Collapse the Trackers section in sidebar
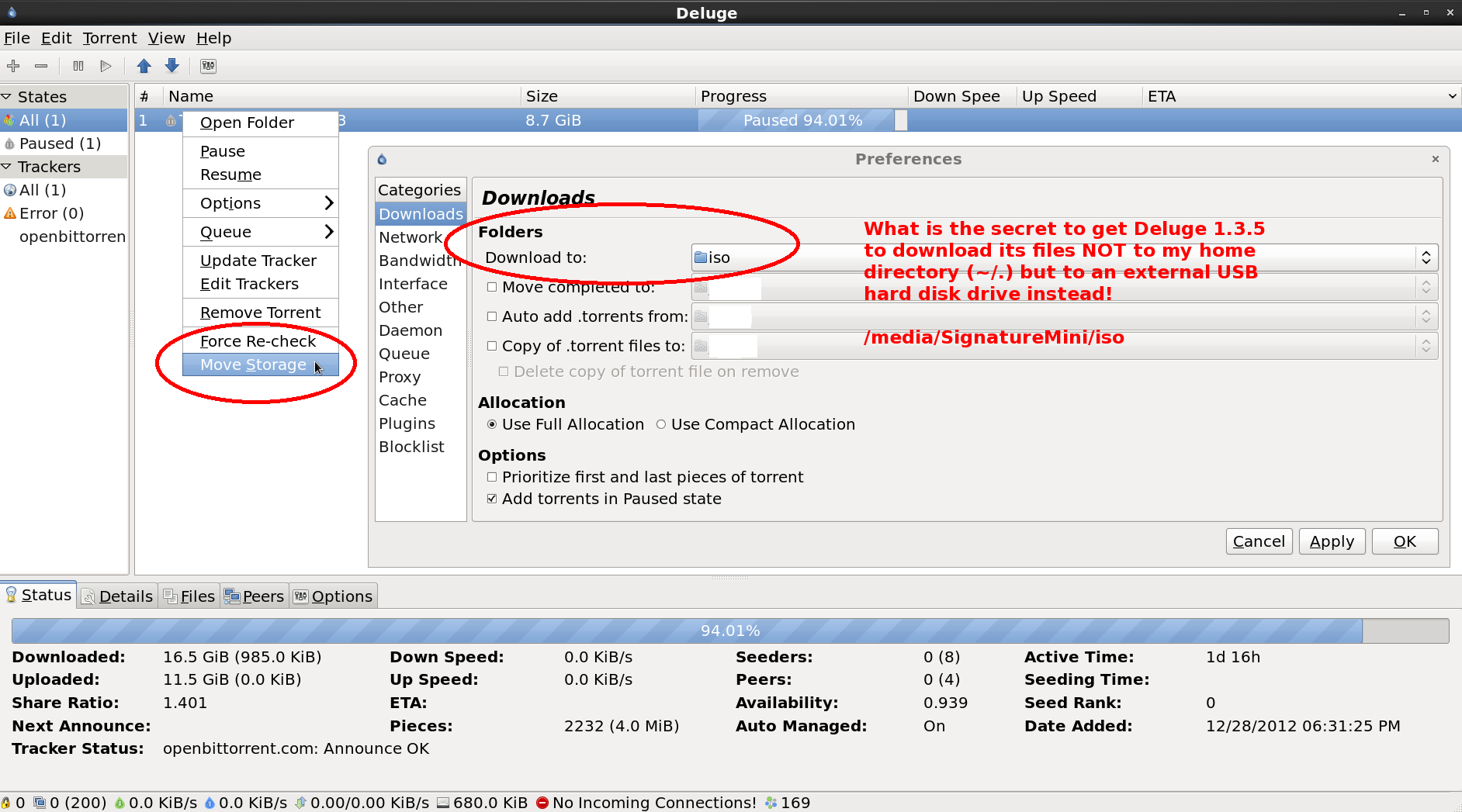1462x812 pixels. pyautogui.click(x=7, y=167)
